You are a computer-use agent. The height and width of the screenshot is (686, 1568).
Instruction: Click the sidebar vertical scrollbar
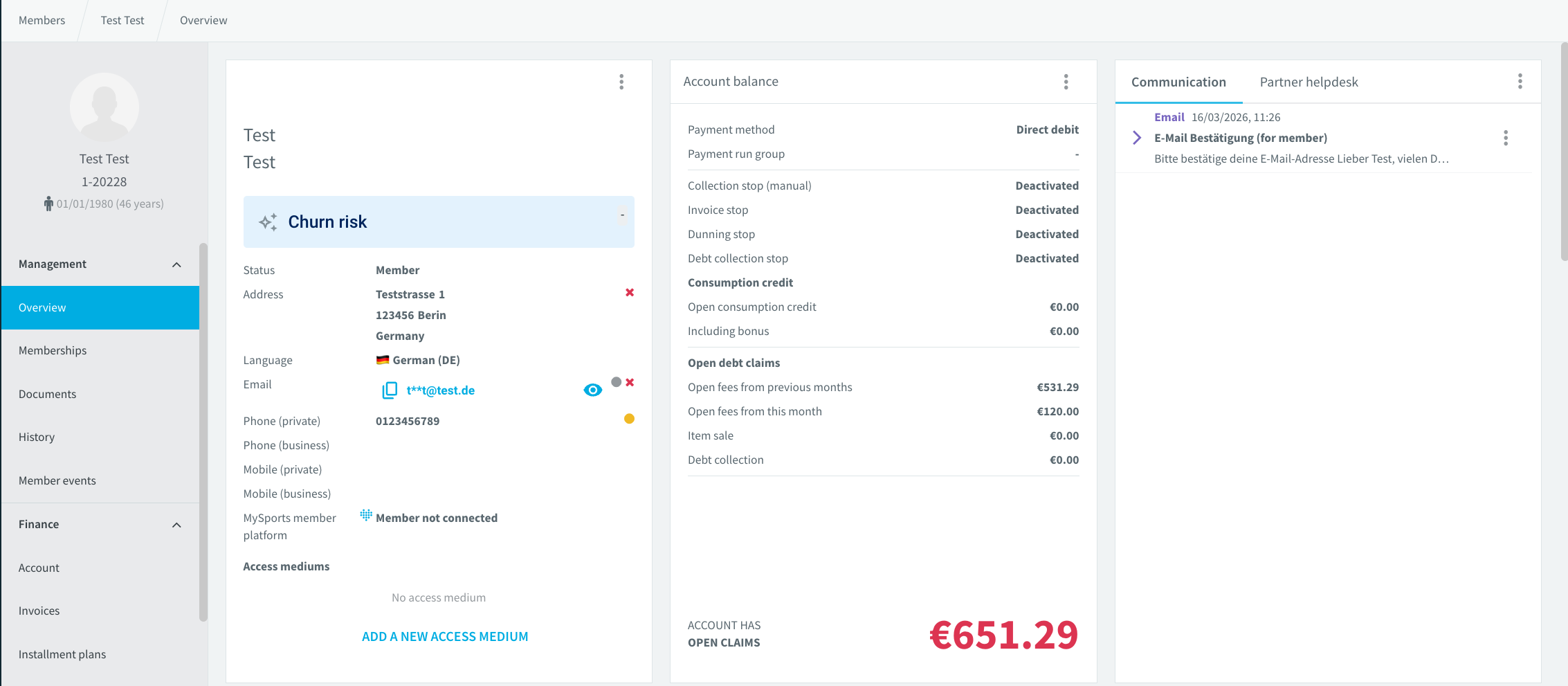coord(203,432)
